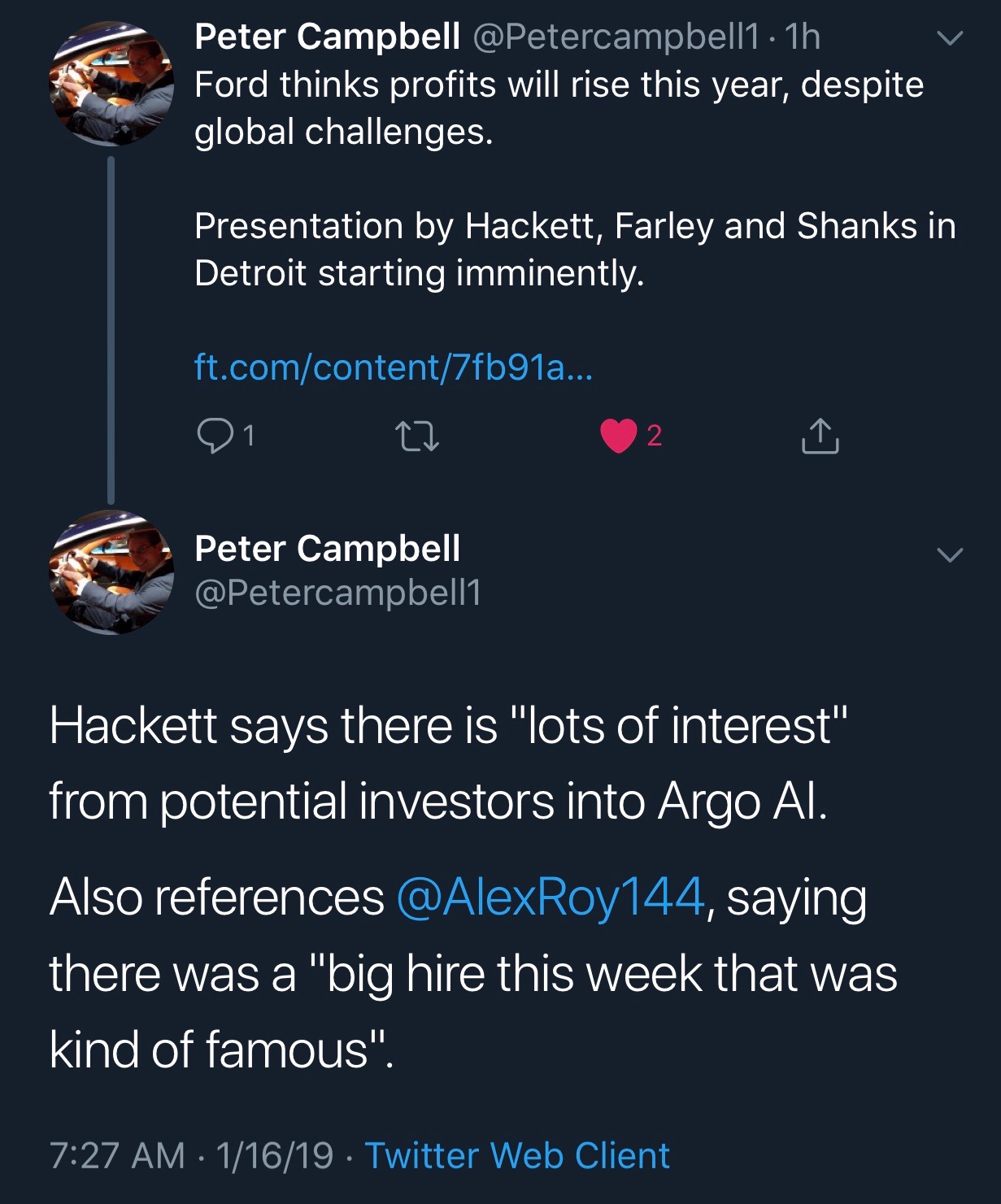1001x1204 pixels.
Task: Click the 7:27 AM 1/16/19 timestamp
Action: pyautogui.click(x=191, y=1155)
